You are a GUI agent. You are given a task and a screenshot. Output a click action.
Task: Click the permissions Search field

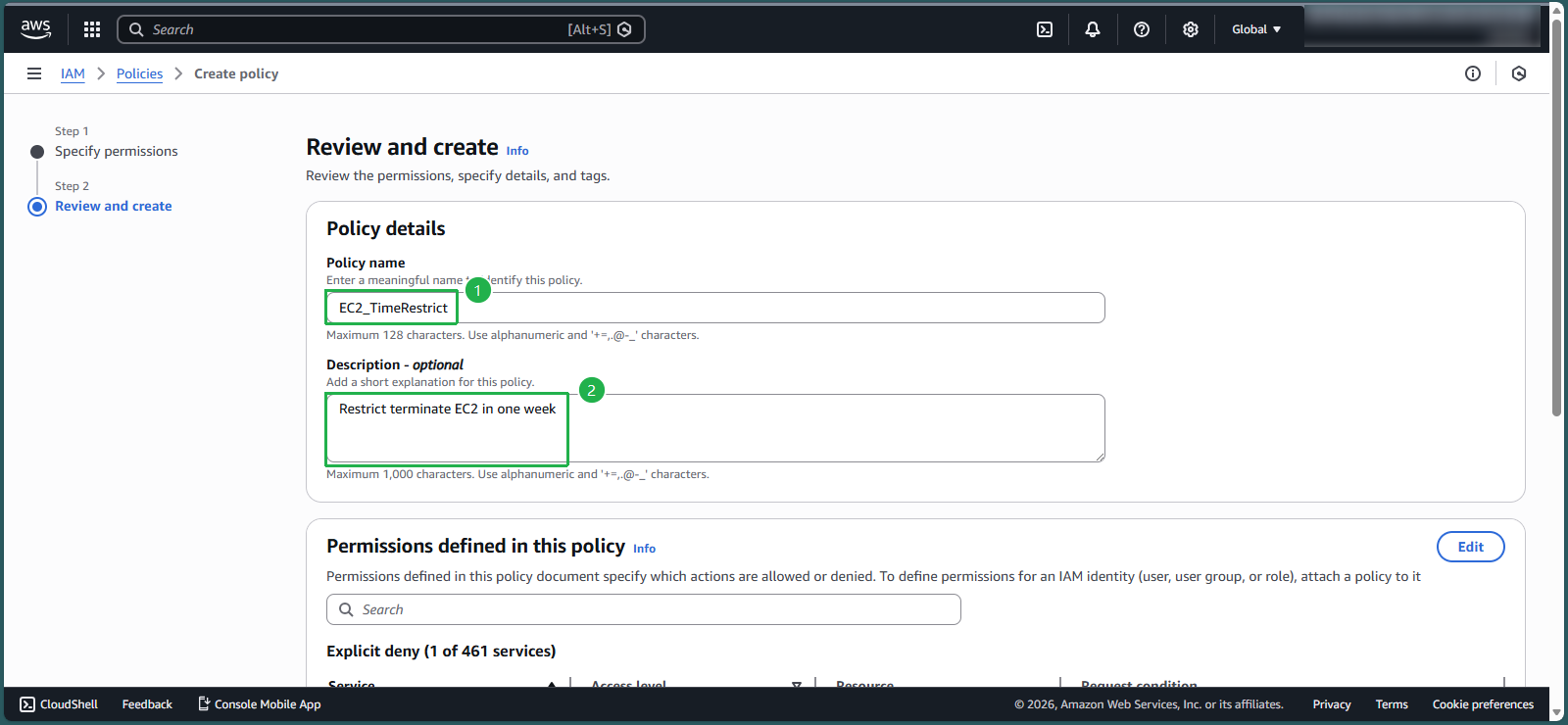tap(643, 609)
